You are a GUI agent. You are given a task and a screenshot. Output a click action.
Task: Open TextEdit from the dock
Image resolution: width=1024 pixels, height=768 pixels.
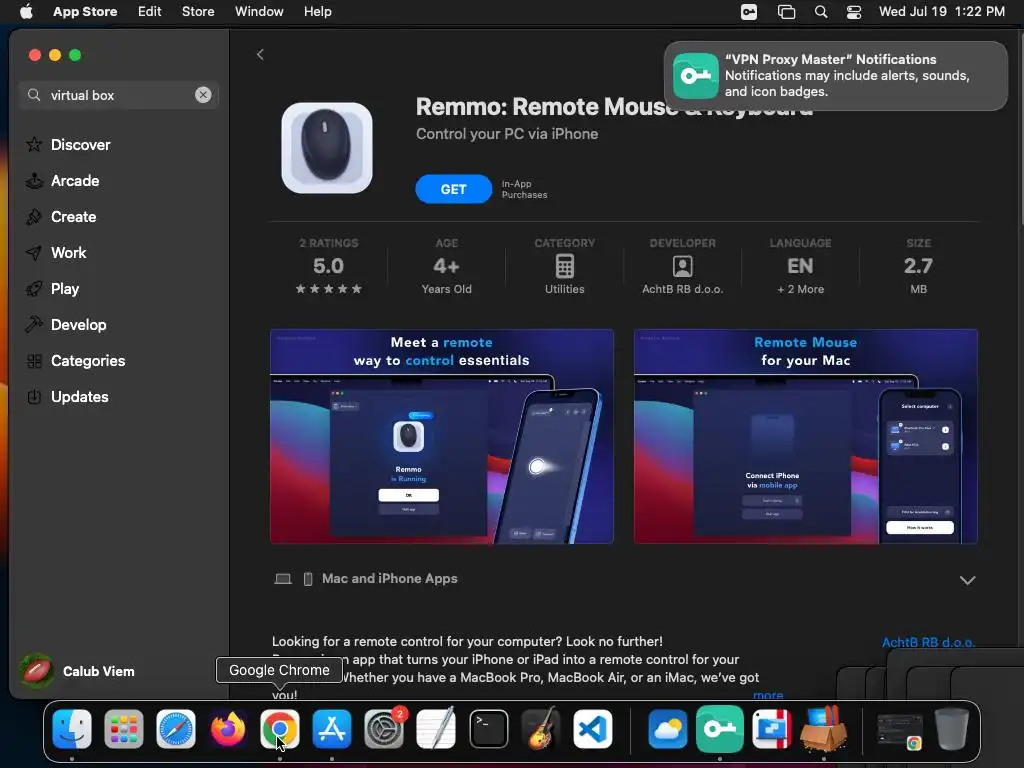pyautogui.click(x=436, y=729)
